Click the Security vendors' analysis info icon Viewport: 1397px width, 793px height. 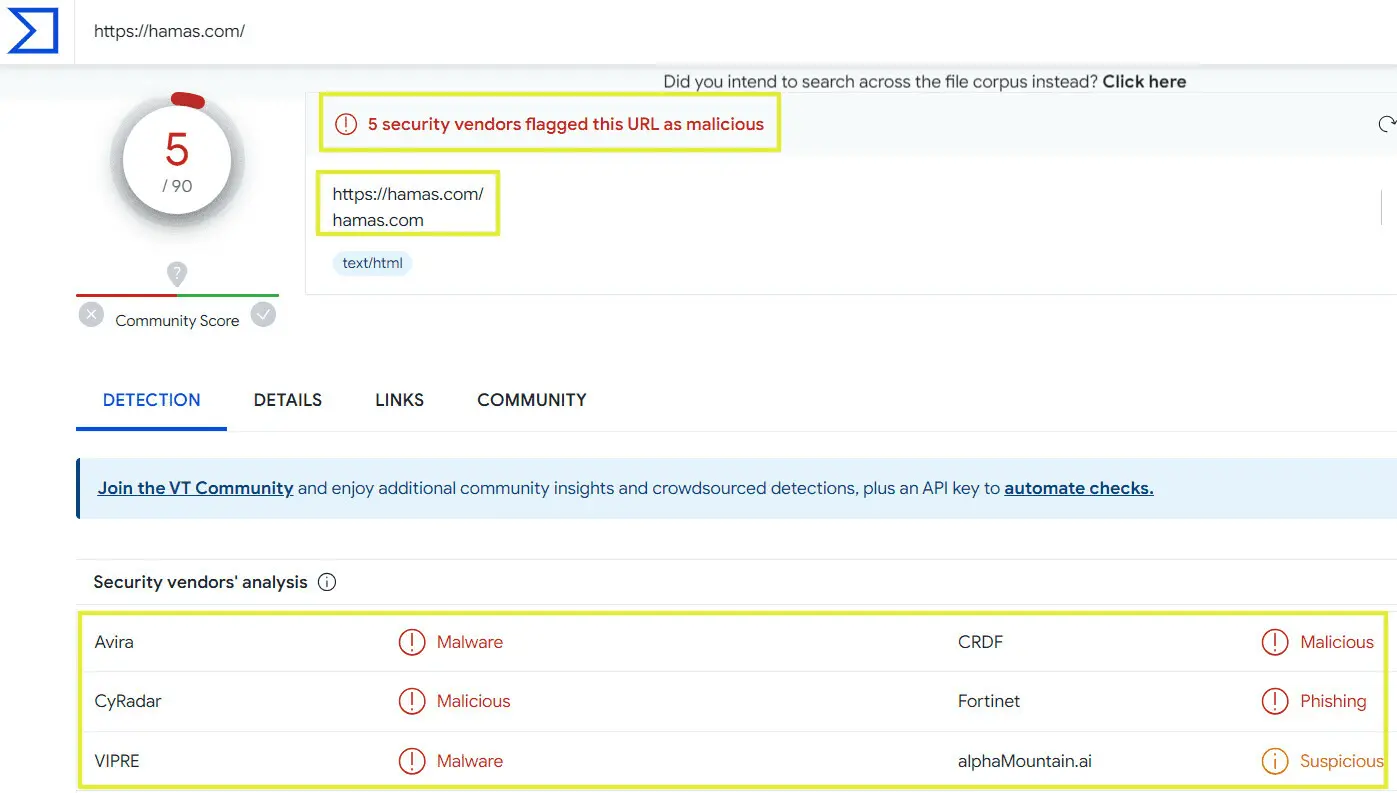click(x=326, y=582)
